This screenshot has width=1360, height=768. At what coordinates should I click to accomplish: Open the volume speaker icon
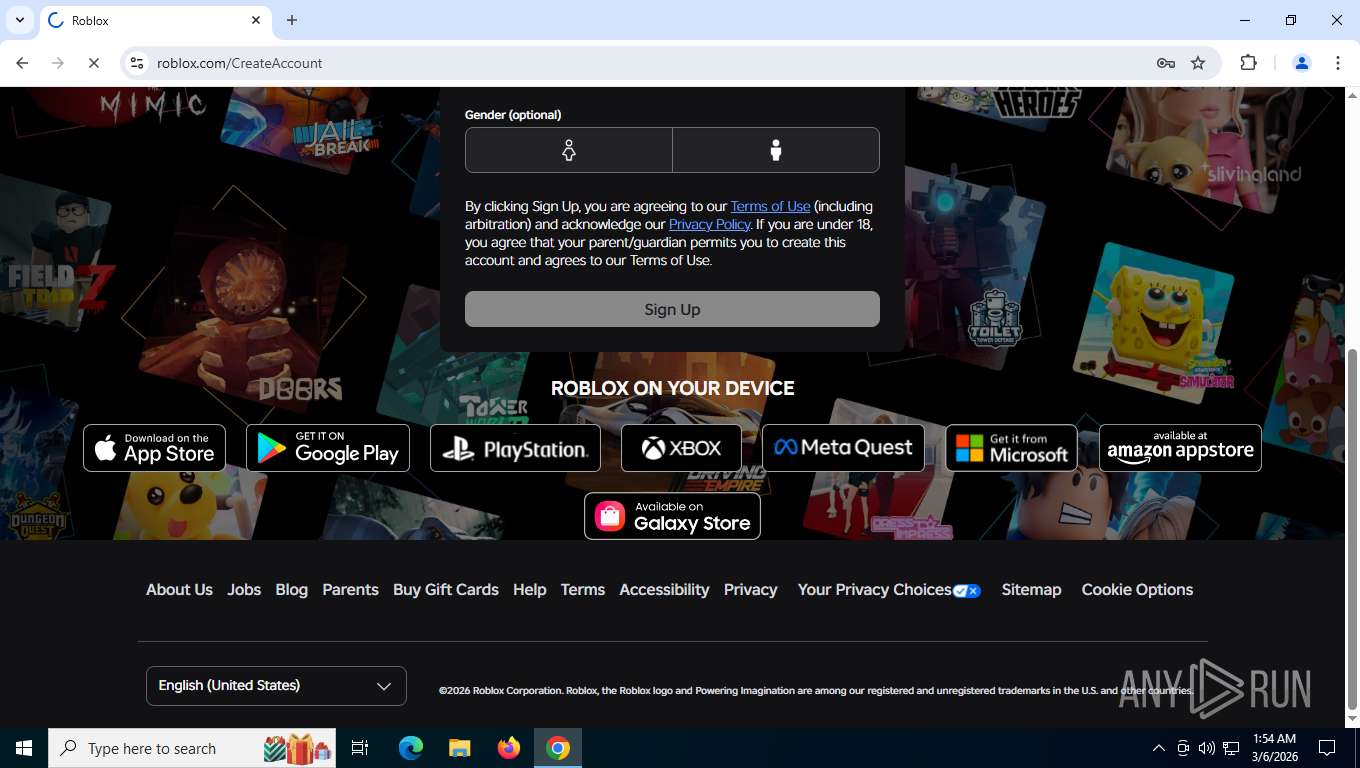pyautogui.click(x=1206, y=748)
